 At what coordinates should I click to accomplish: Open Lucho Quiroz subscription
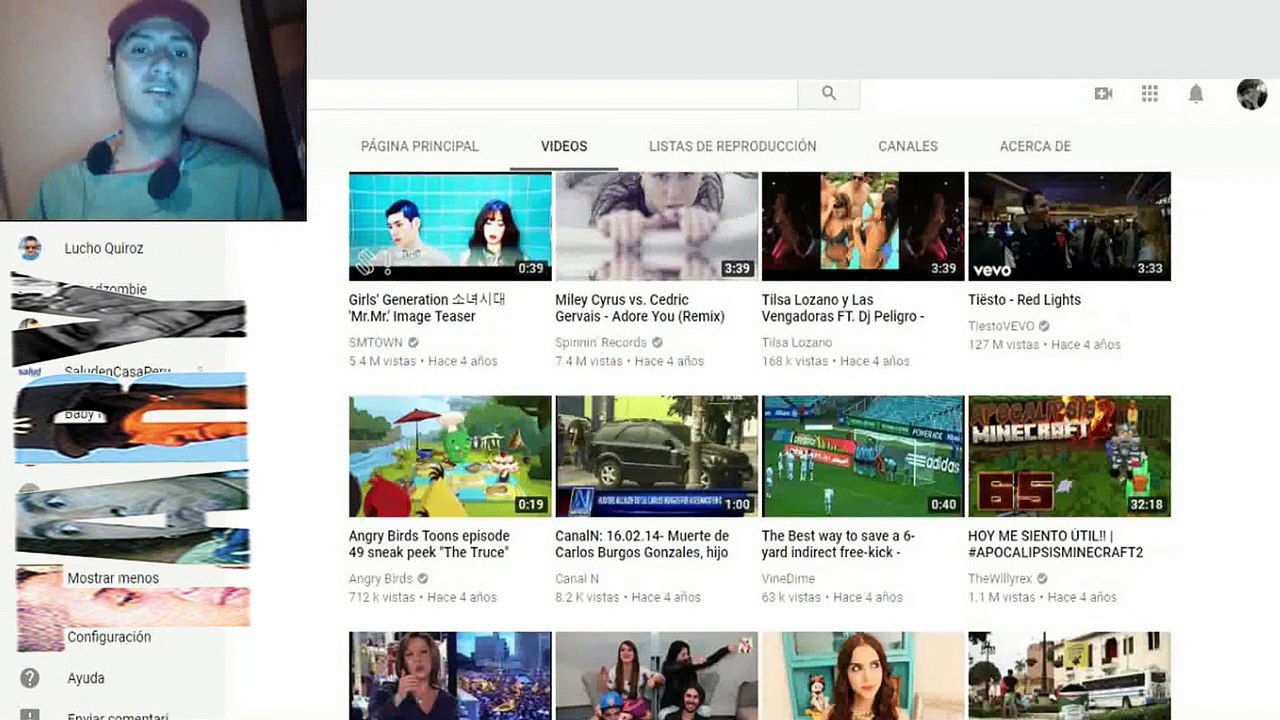(x=104, y=248)
